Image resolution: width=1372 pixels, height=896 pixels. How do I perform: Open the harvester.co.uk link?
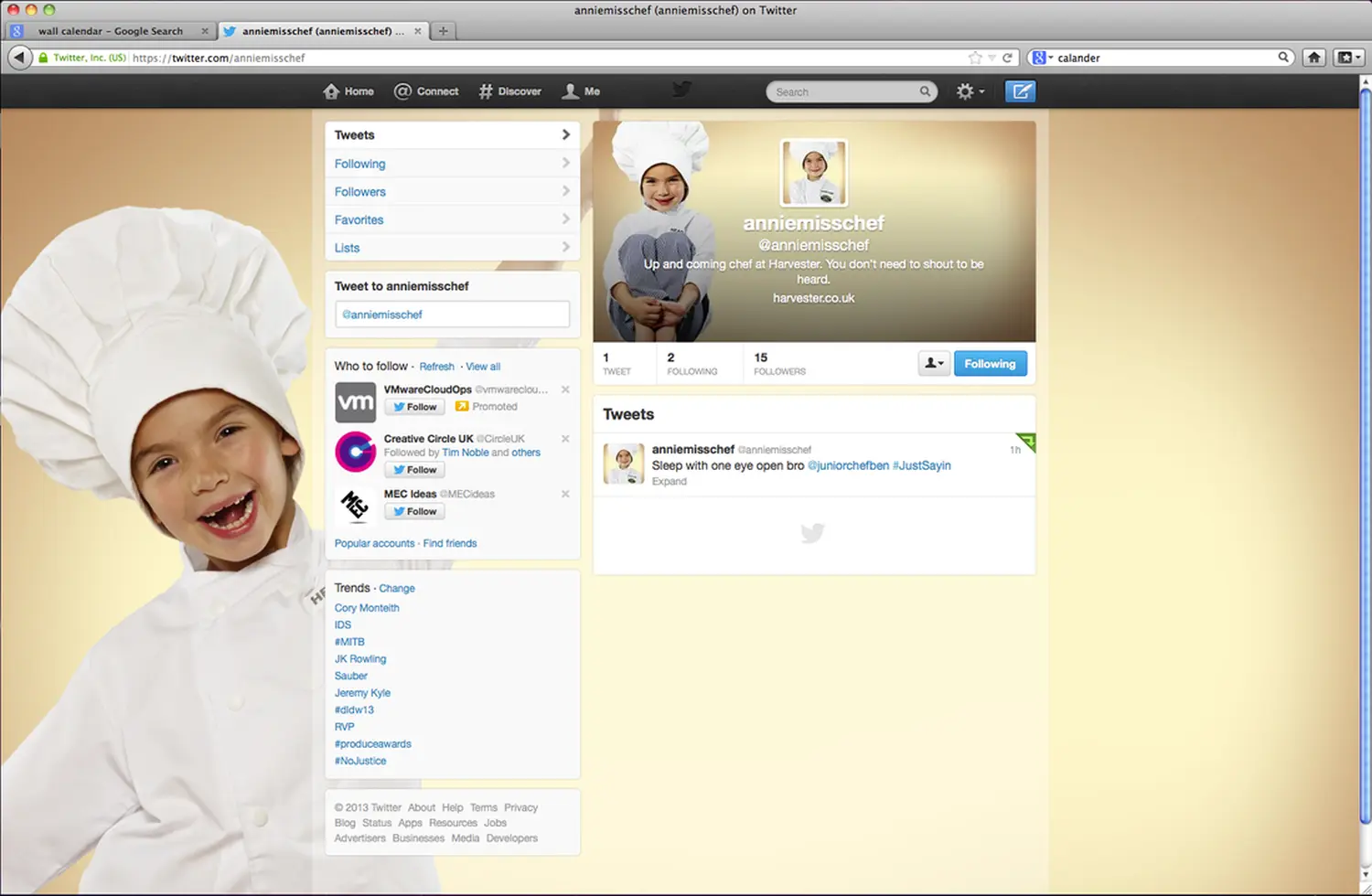pos(814,298)
